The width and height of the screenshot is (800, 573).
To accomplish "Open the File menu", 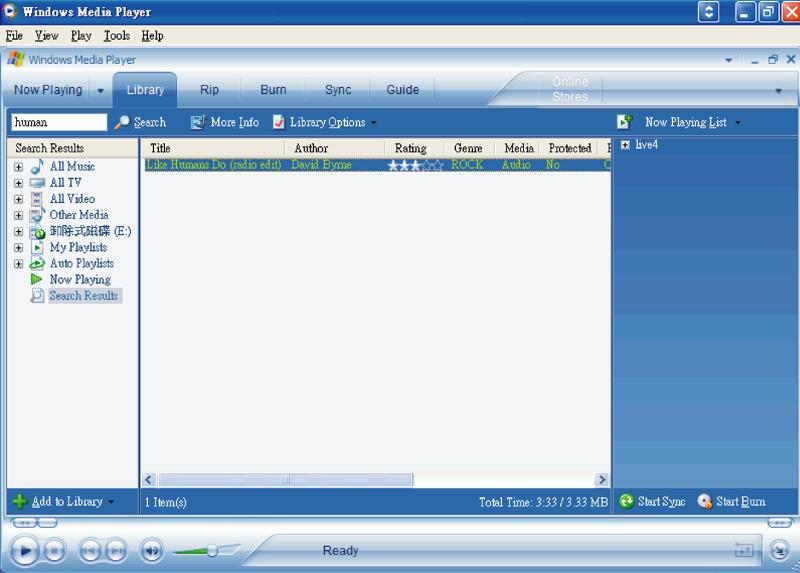I will click(x=14, y=36).
